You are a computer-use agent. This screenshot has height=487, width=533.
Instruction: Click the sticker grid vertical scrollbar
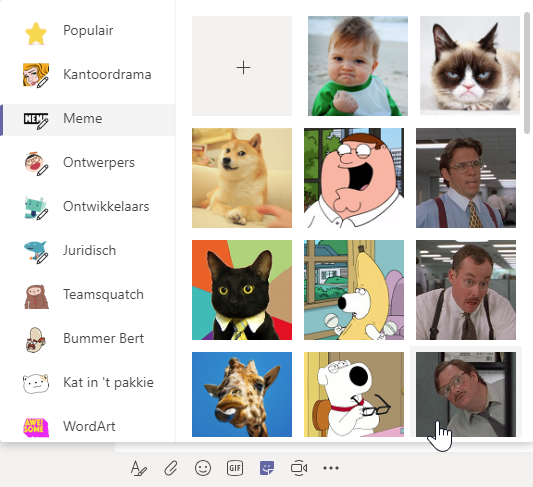click(528, 73)
